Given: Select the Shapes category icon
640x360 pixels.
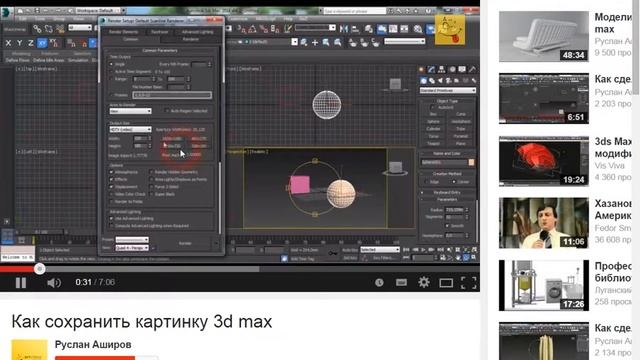Looking at the screenshot, I should 432,81.
